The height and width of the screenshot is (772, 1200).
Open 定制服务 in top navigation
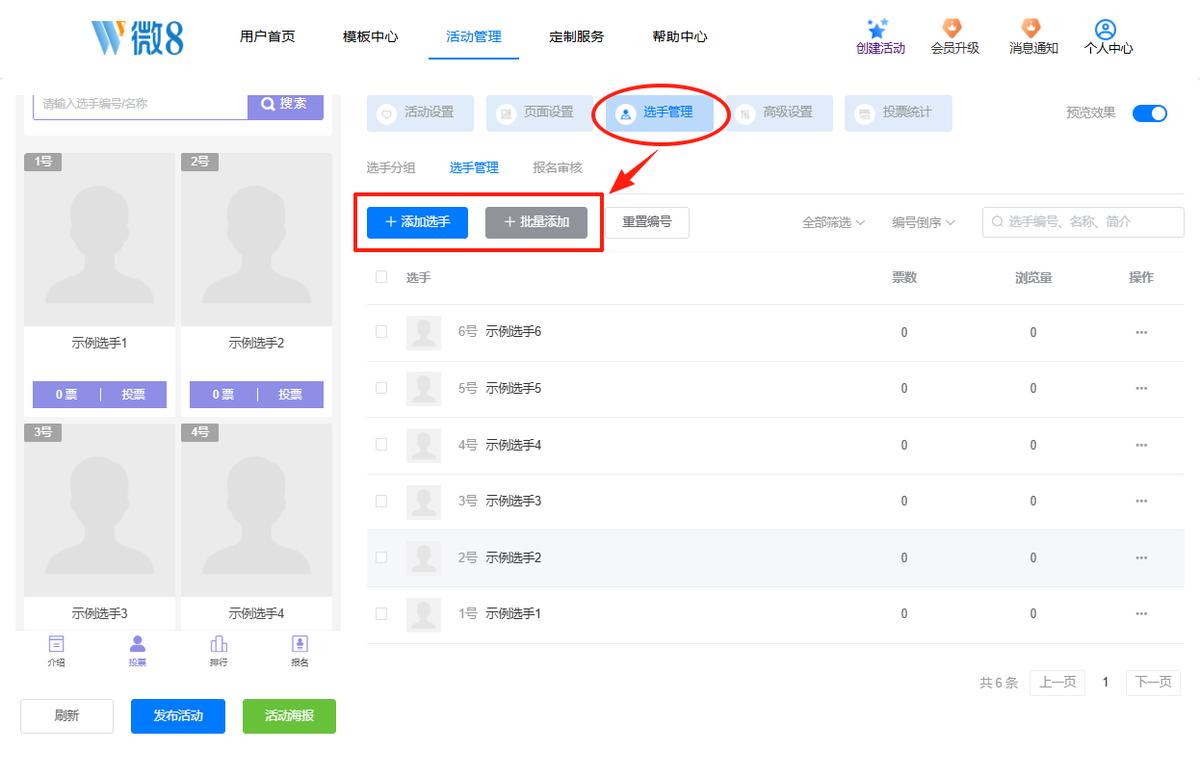pyautogui.click(x=576, y=37)
